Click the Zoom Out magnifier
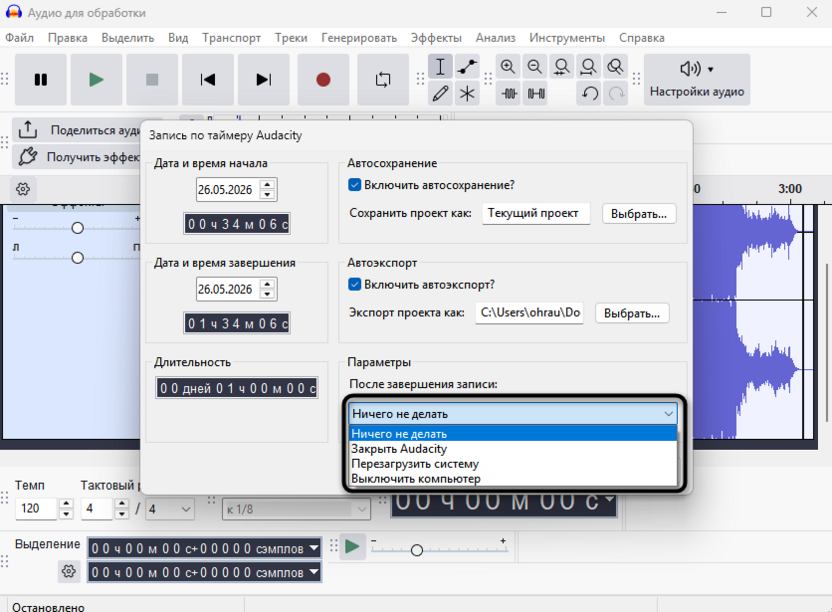Image resolution: width=832 pixels, height=612 pixels. (535, 67)
